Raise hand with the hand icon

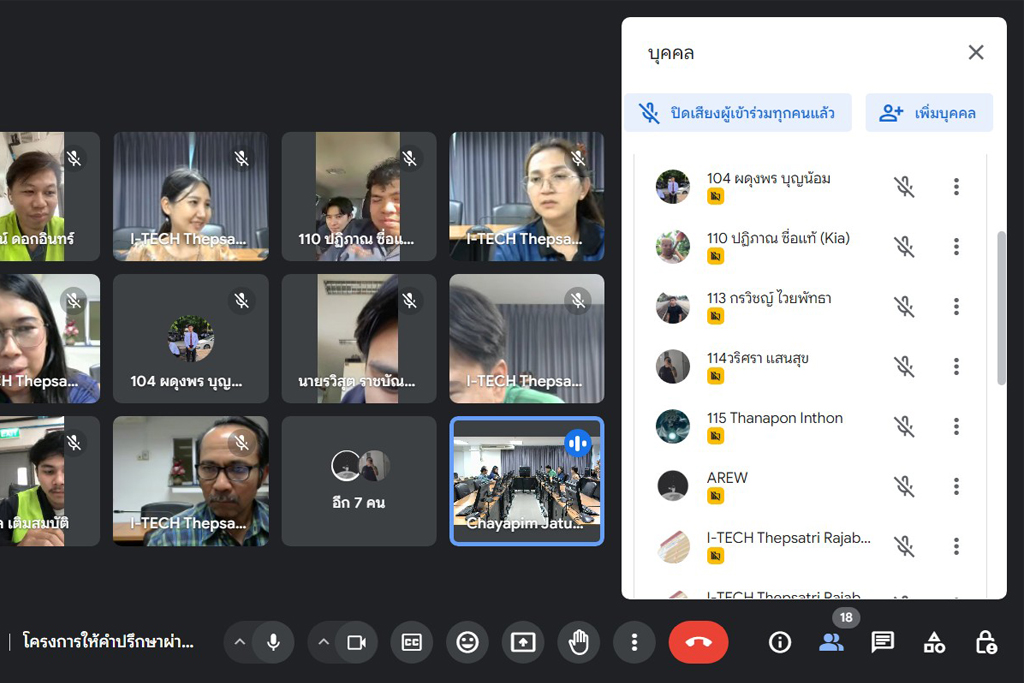click(x=579, y=643)
